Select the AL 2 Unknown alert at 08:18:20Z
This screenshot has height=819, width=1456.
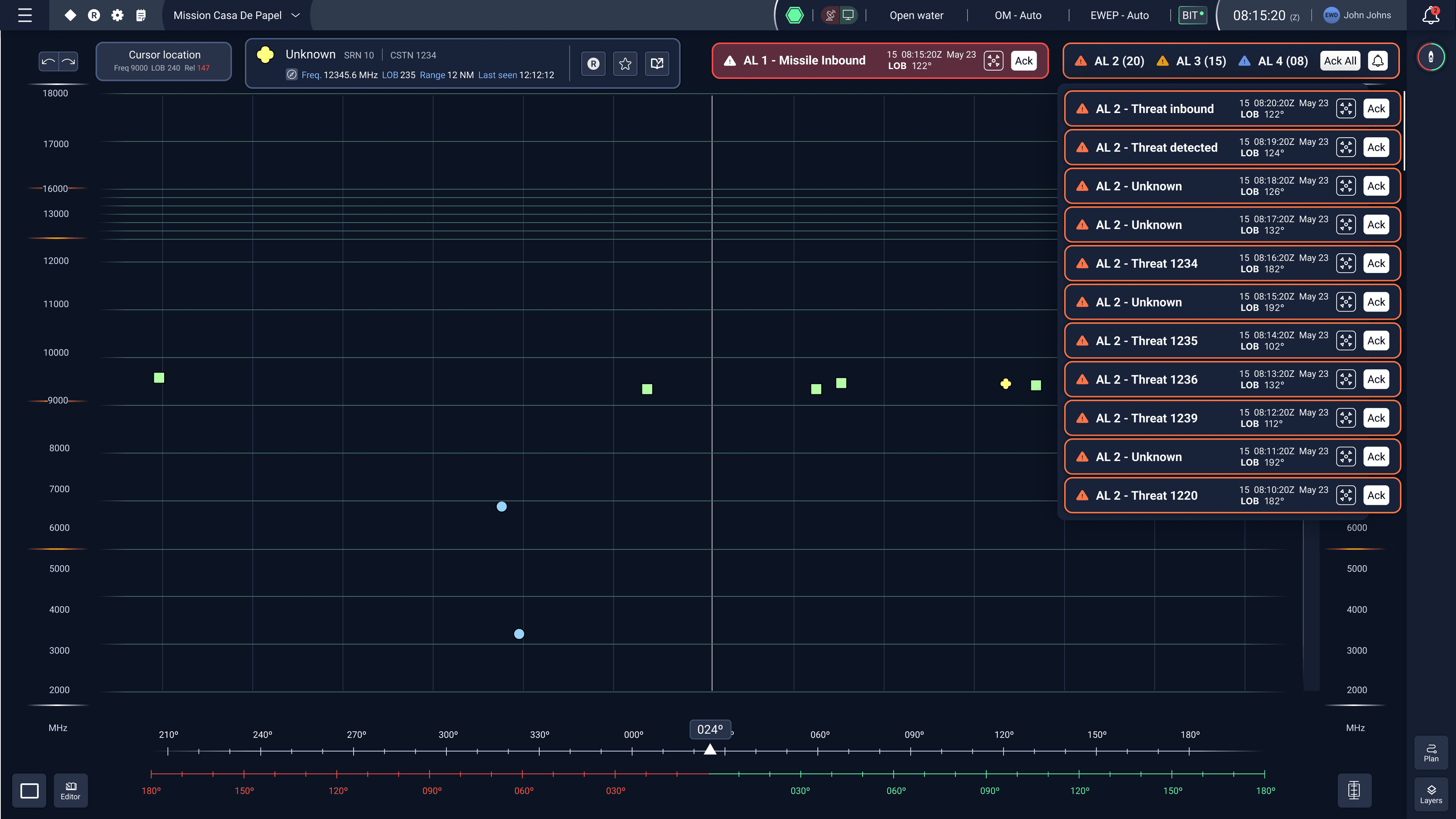(1232, 186)
